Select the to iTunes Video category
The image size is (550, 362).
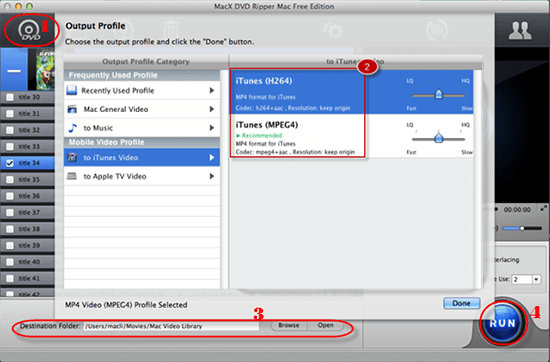pyautogui.click(x=142, y=157)
